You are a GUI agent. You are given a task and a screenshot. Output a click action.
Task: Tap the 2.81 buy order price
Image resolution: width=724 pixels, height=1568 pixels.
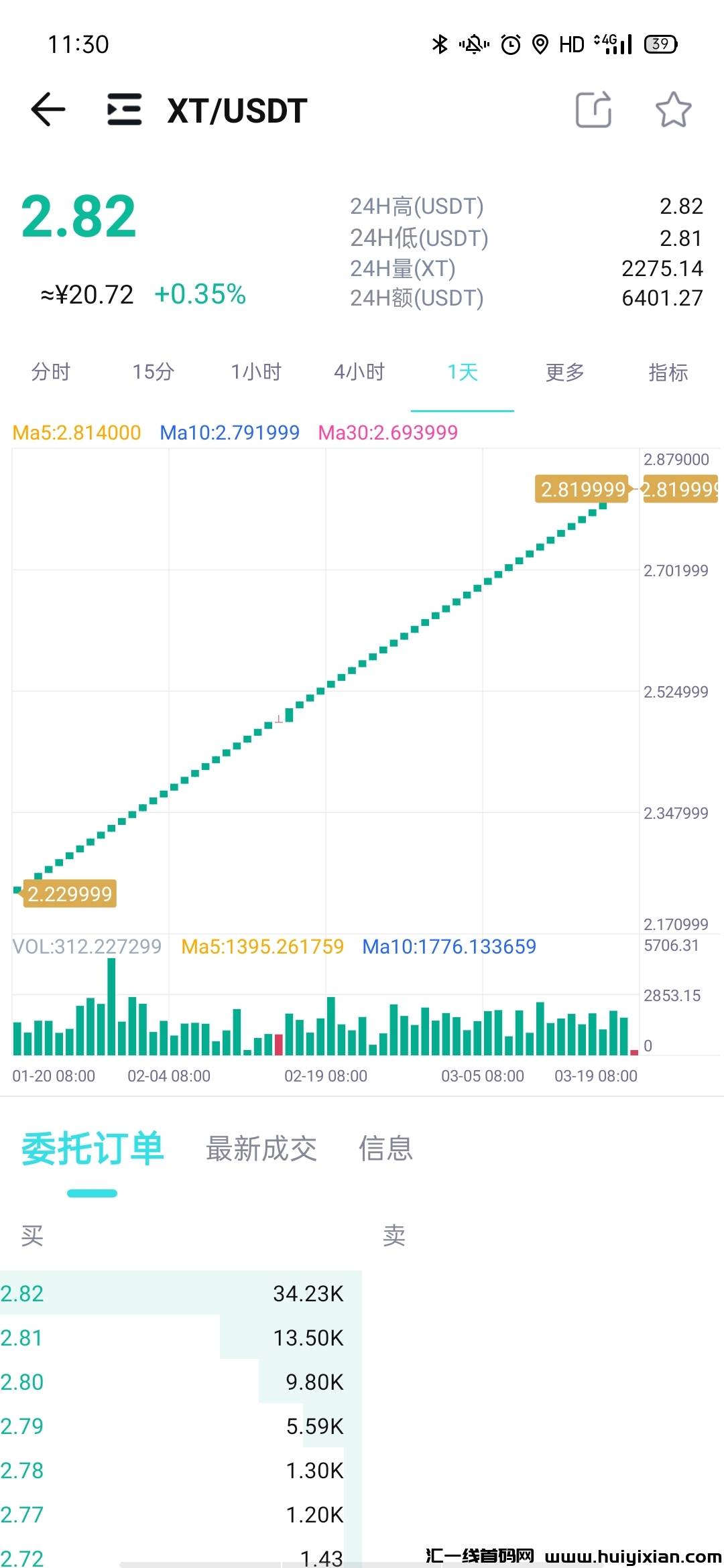point(21,1337)
